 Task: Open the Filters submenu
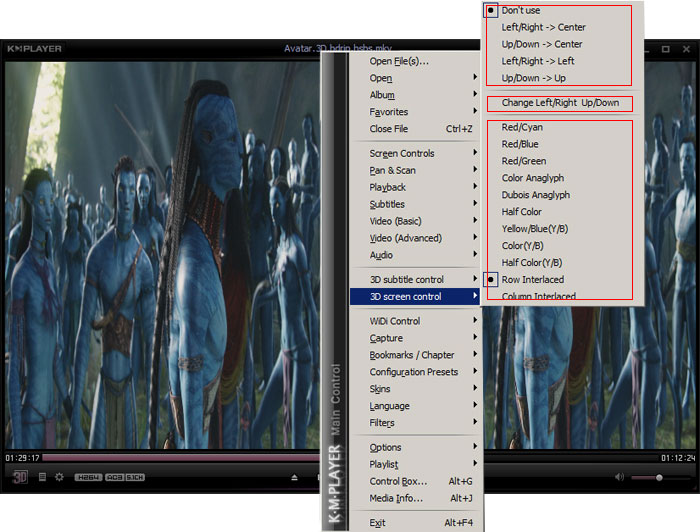[415, 423]
